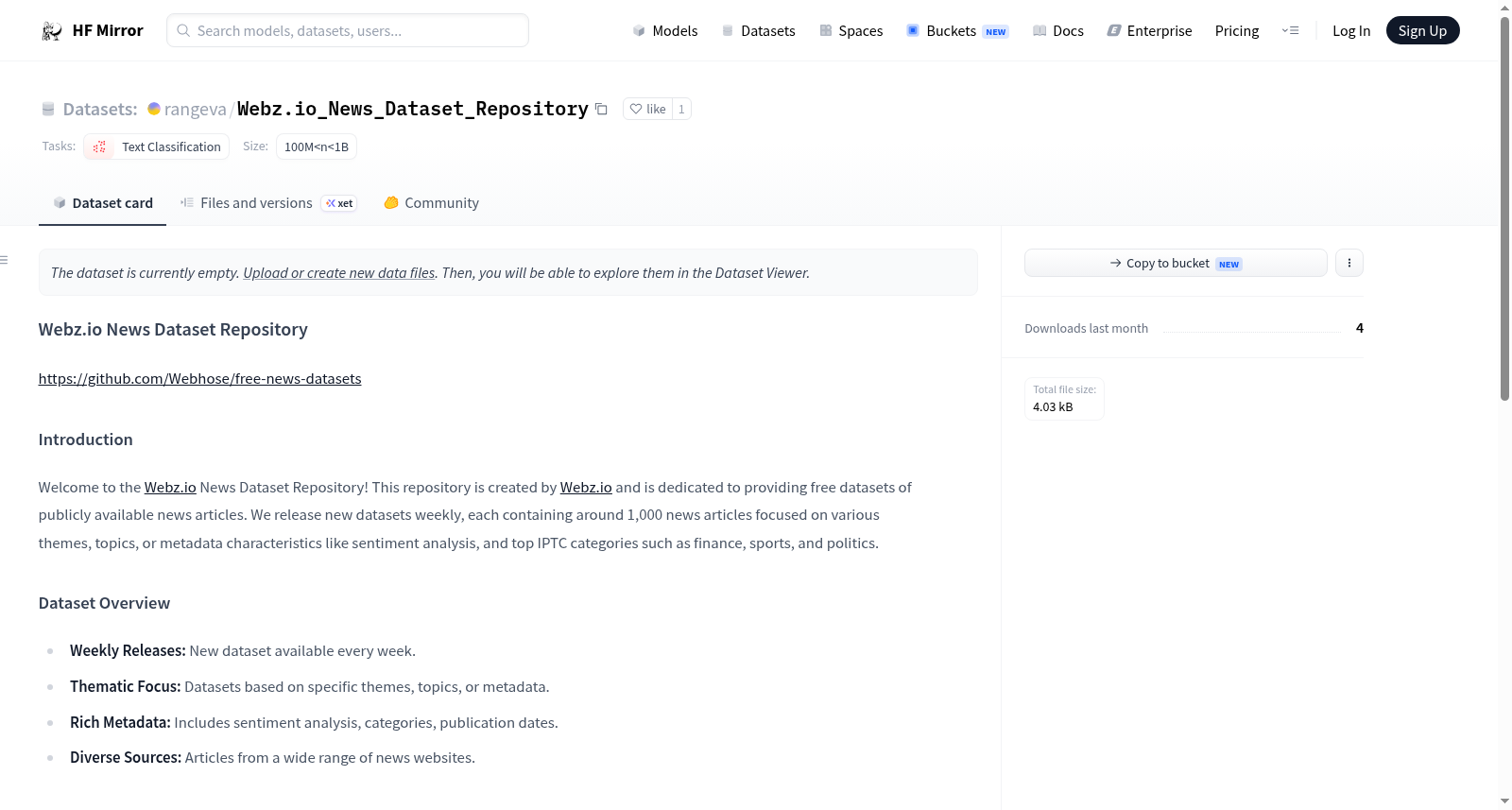Click the Dataset Overview heading

tap(104, 603)
